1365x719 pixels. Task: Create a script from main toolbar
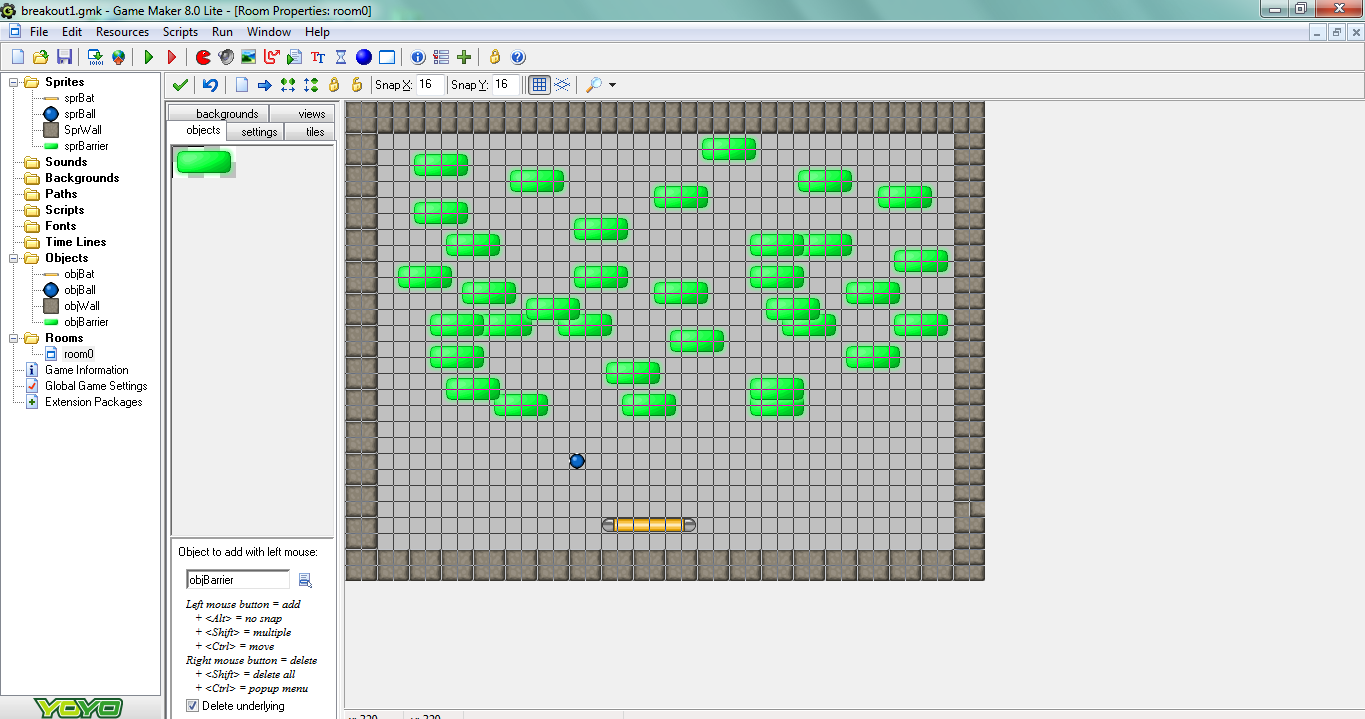coord(295,57)
